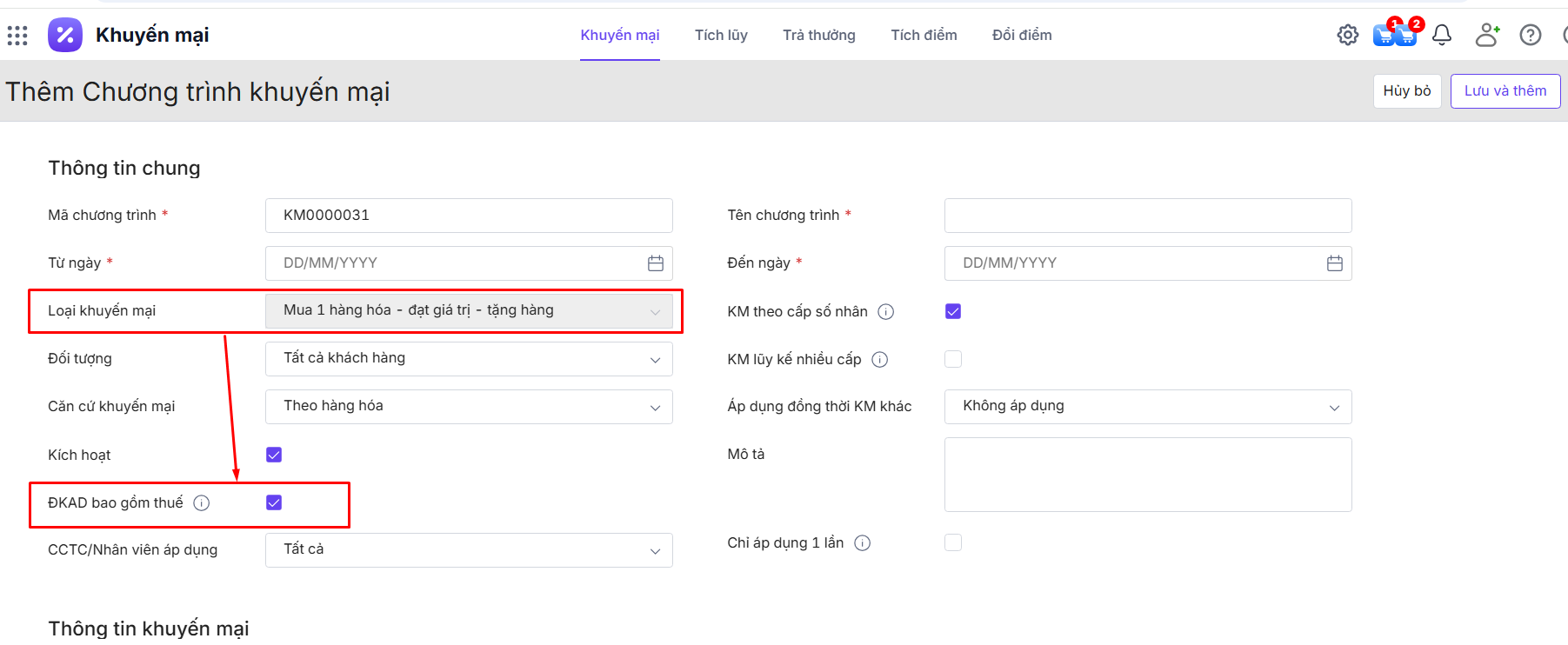Uncheck the Kích hoạt checkbox
The width and height of the screenshot is (1568, 645).
(274, 455)
